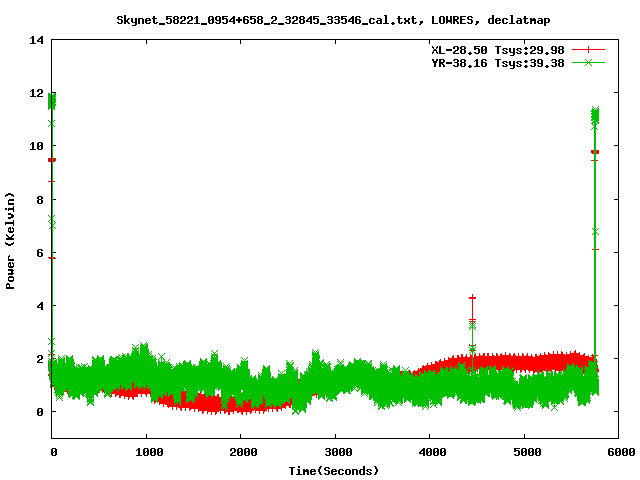The image size is (640, 480).
Task: Click y-axis tick value 10
Action: tap(36, 146)
